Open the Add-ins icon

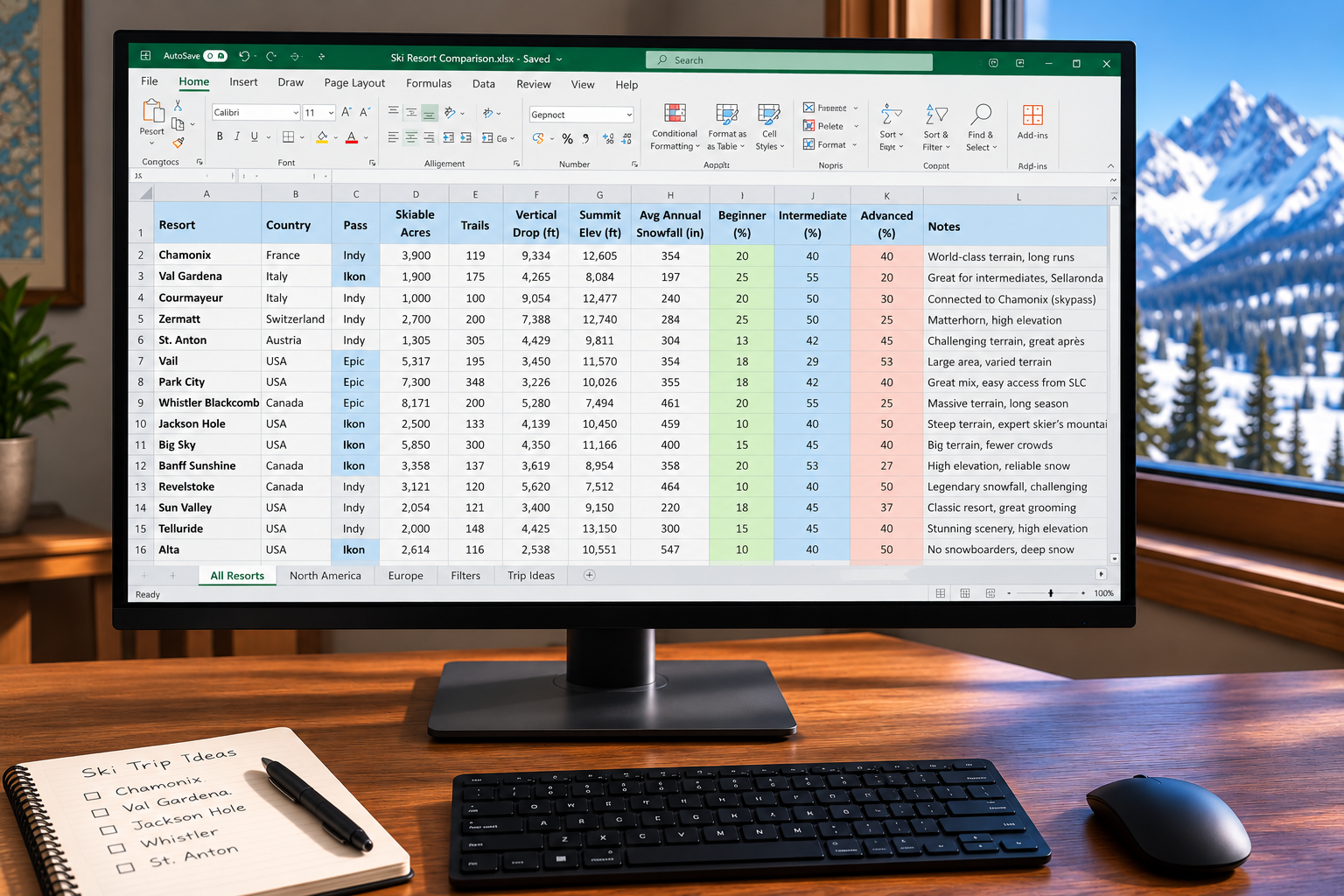pyautogui.click(x=1032, y=115)
